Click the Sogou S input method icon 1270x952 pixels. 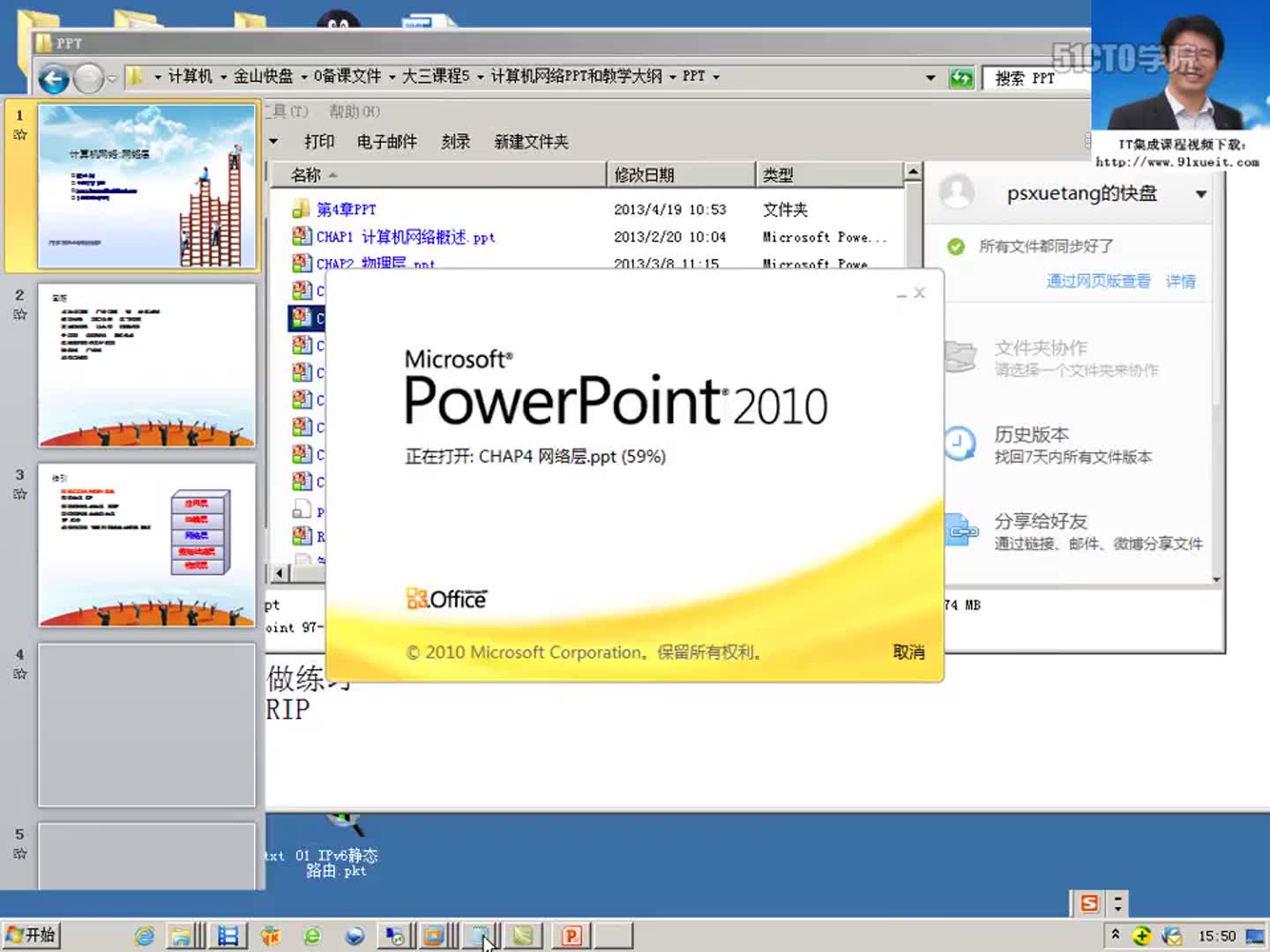[x=1090, y=904]
